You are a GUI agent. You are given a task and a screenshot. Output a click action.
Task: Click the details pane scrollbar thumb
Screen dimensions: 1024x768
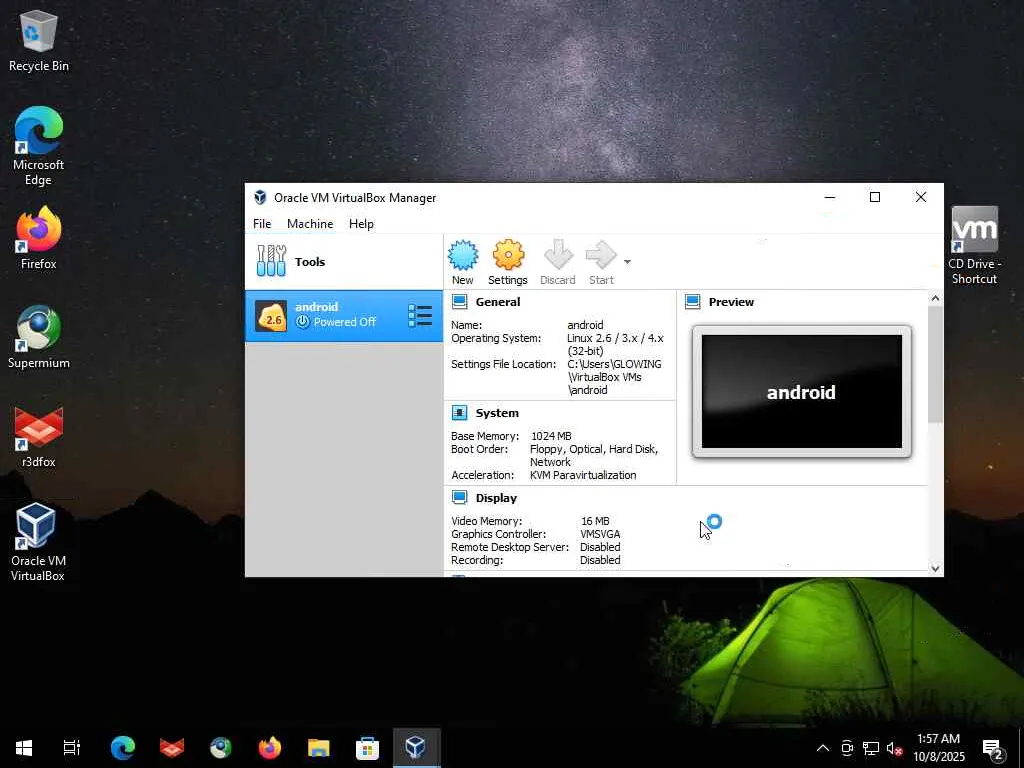tap(935, 364)
